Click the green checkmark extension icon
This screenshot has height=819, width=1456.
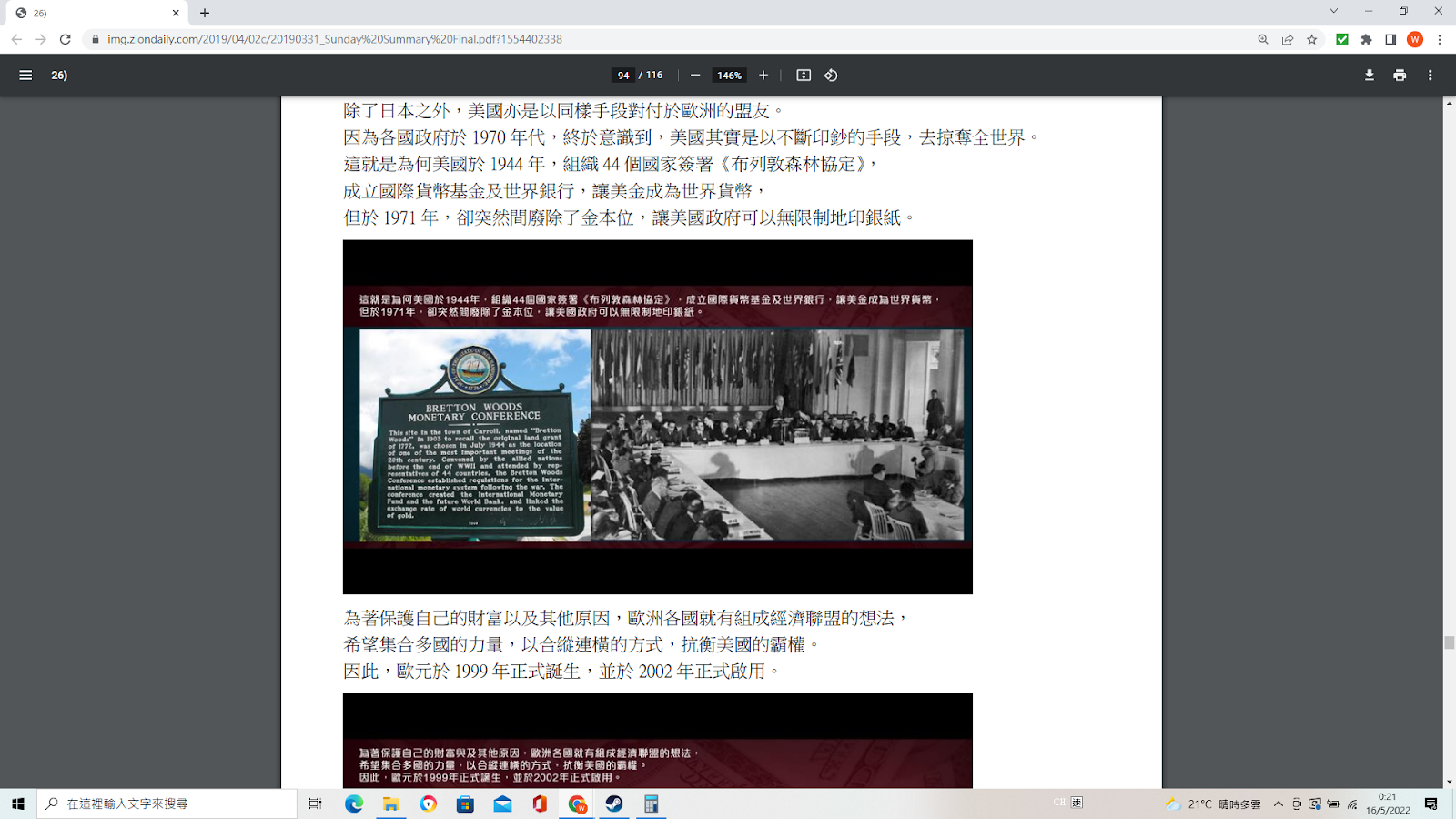point(1341,39)
